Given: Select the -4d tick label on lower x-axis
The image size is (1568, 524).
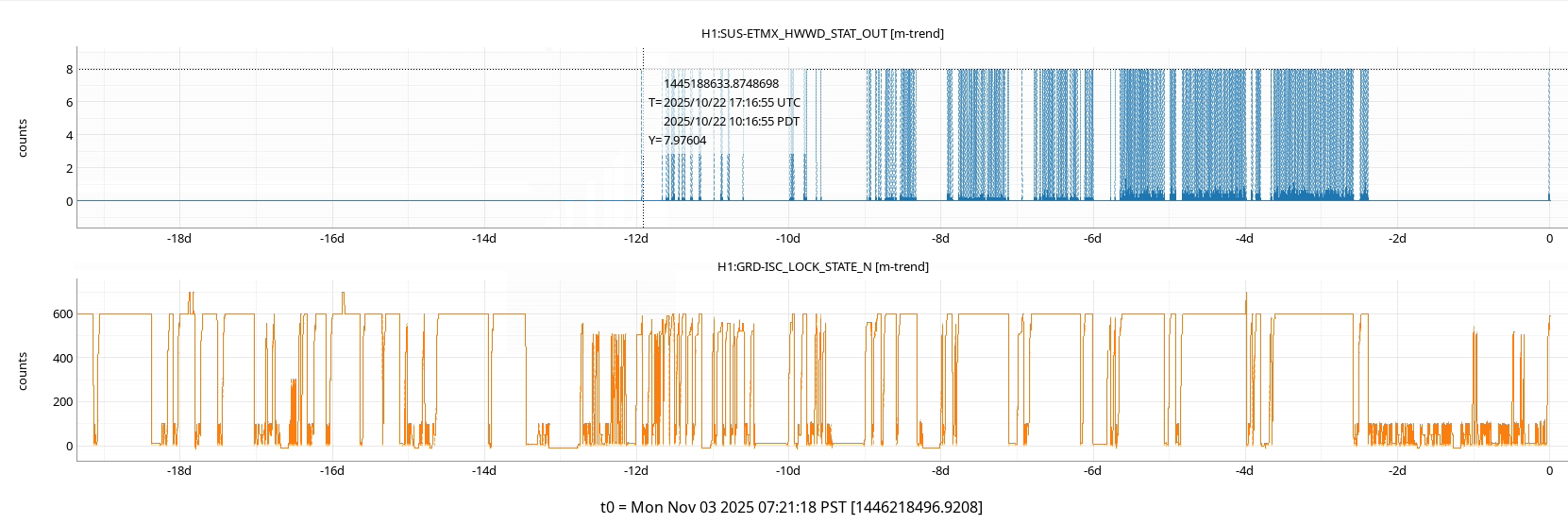Looking at the screenshot, I should (x=1244, y=470).
